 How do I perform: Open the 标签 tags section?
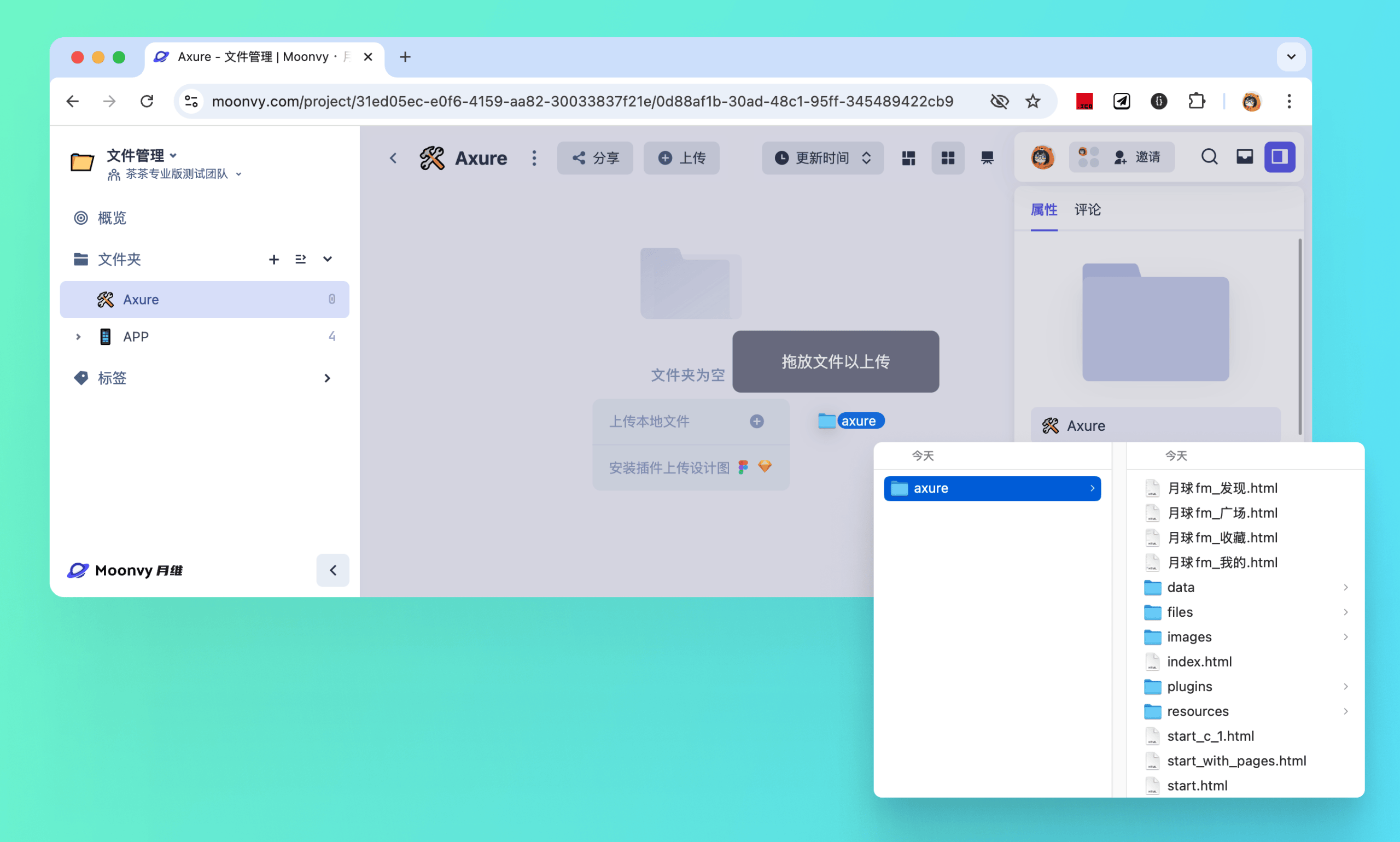tap(112, 378)
